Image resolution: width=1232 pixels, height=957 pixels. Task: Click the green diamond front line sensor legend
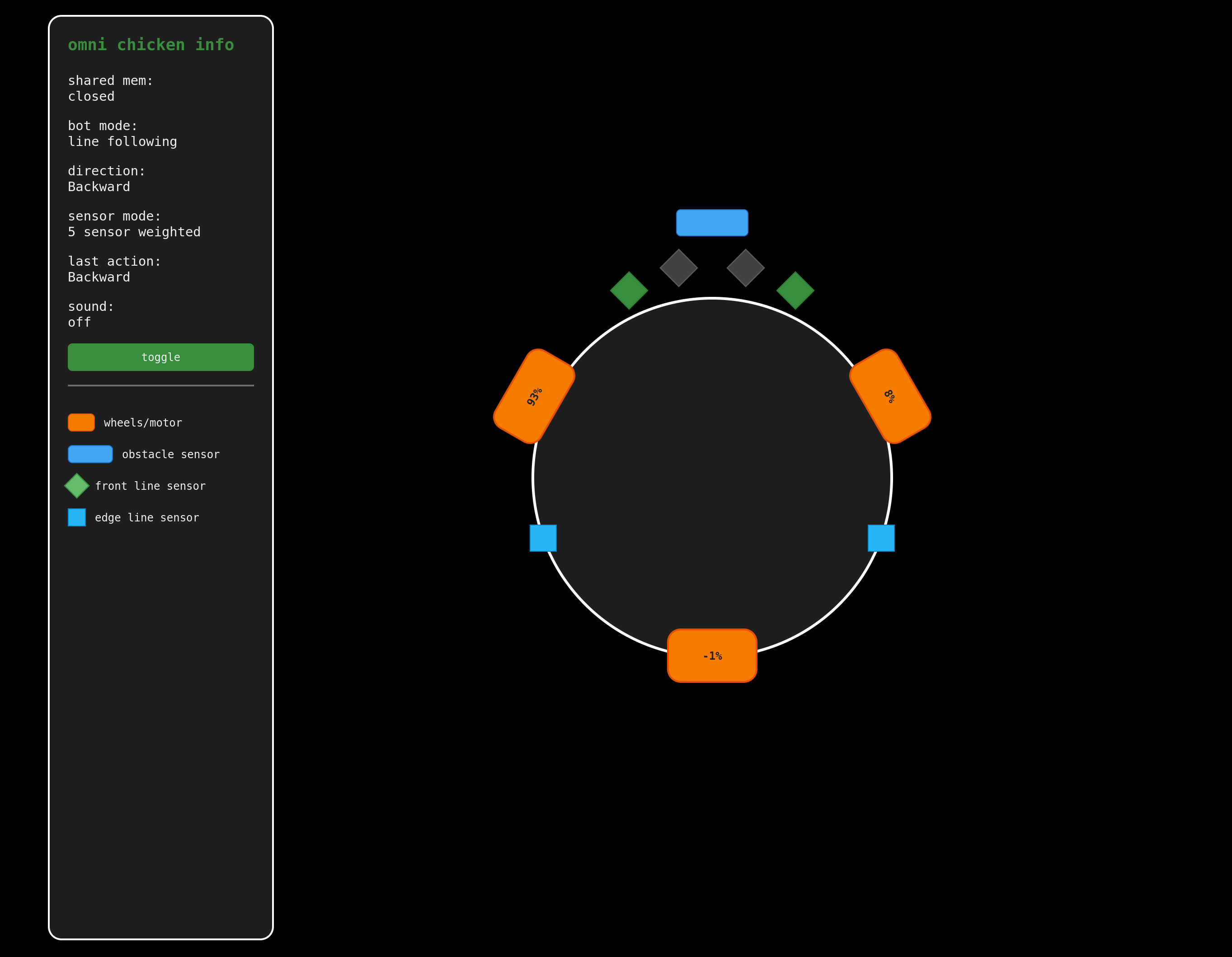77,486
